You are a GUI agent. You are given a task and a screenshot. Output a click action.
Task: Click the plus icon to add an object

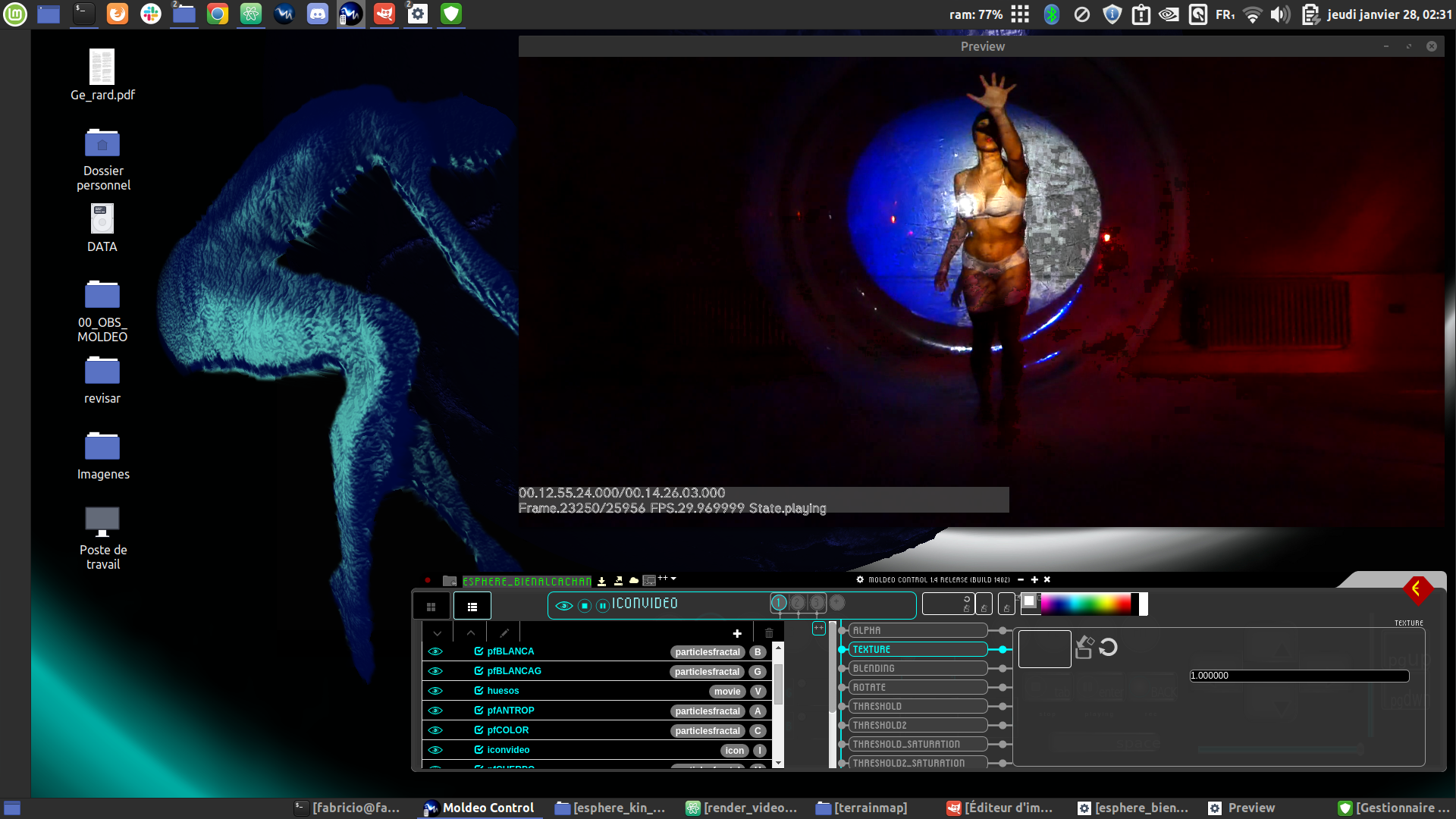737,633
